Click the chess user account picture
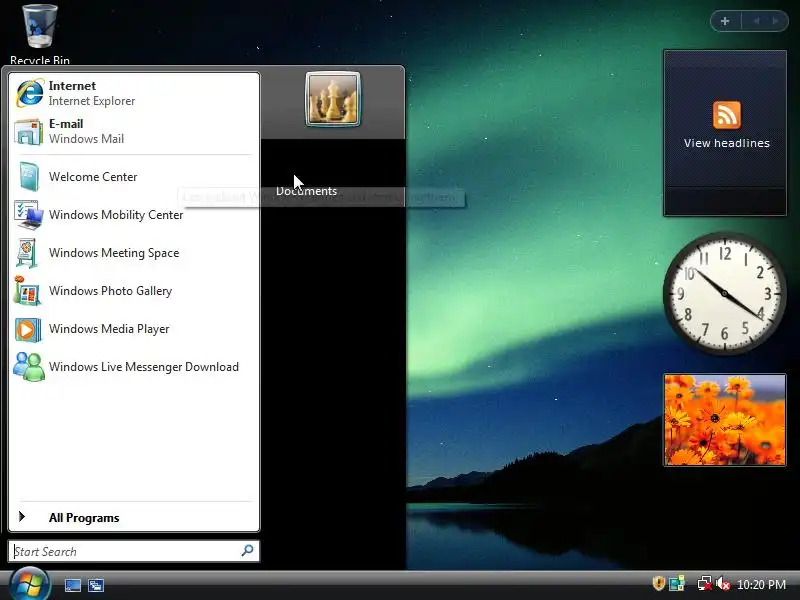The image size is (800, 600). (x=333, y=99)
